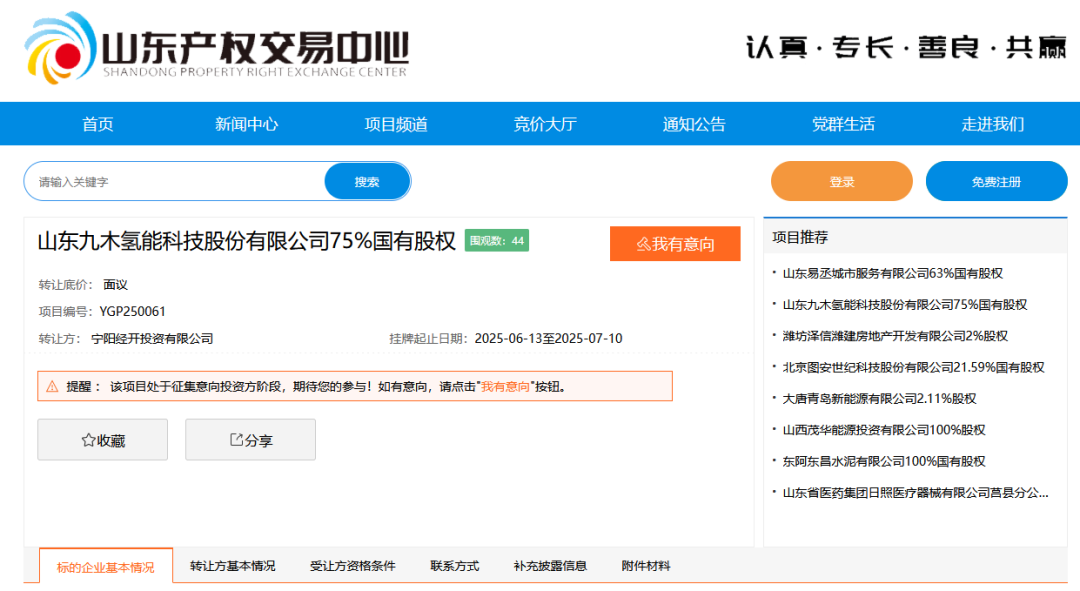Click the share icon on 分享 button
This screenshot has width=1080, height=591.
click(x=236, y=440)
